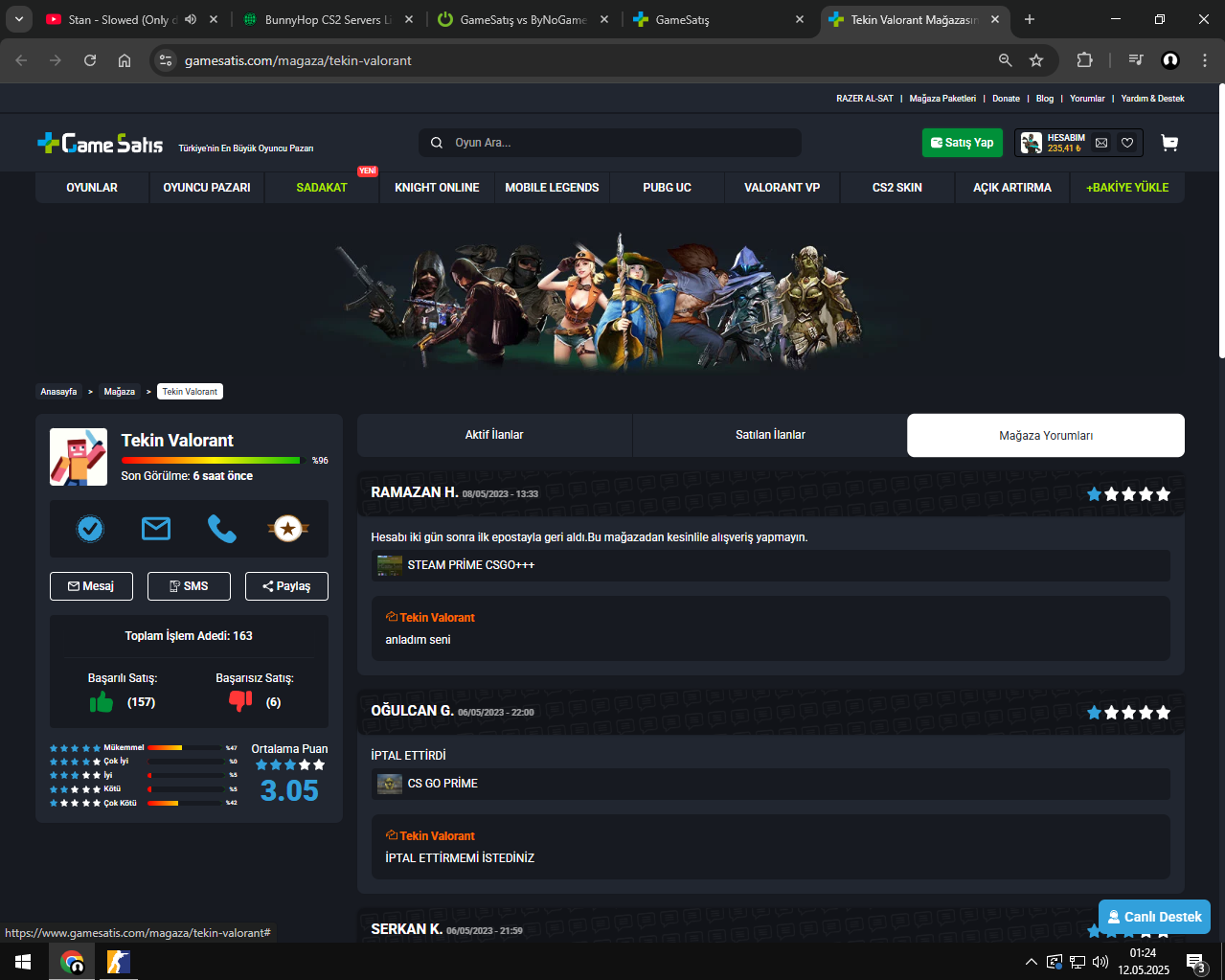The image size is (1225, 980).
Task: Open PUBG UC menu item
Action: [x=667, y=188]
